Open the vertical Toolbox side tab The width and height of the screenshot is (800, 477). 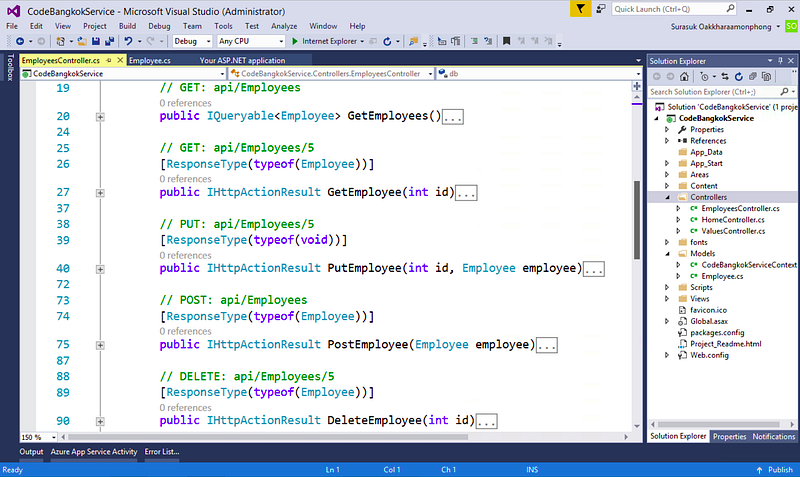coord(10,67)
